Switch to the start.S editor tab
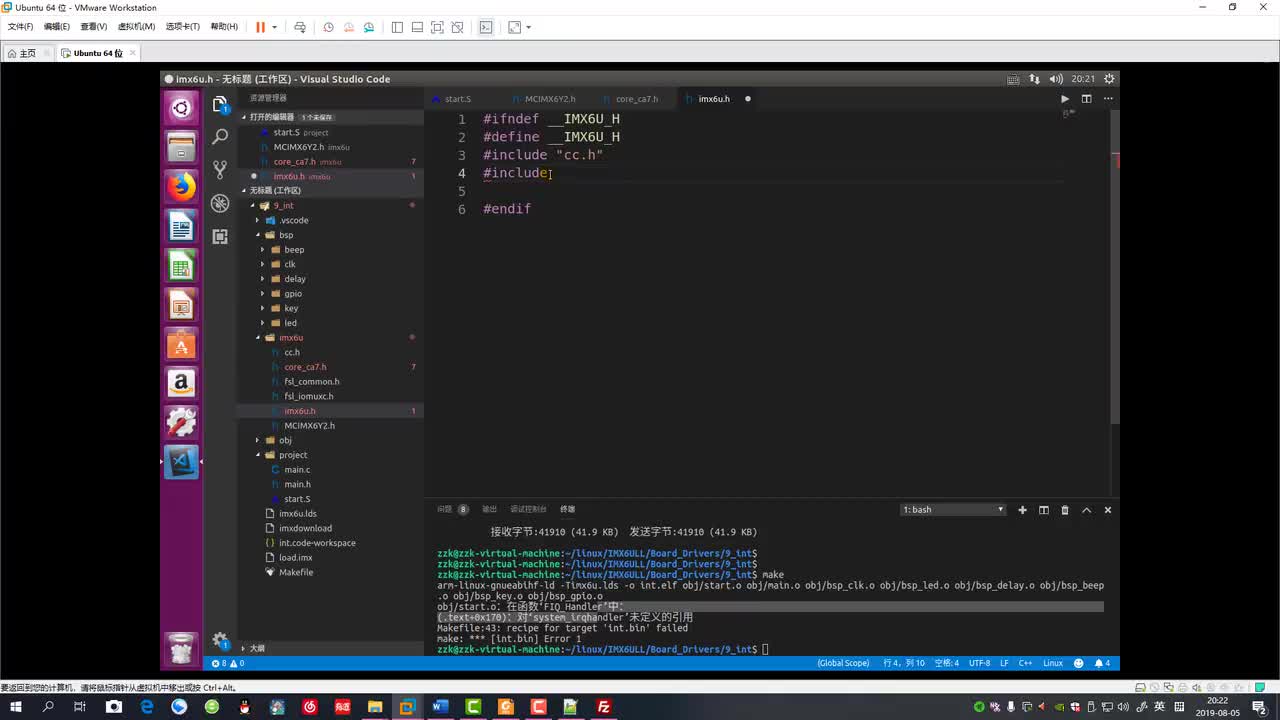 point(457,99)
